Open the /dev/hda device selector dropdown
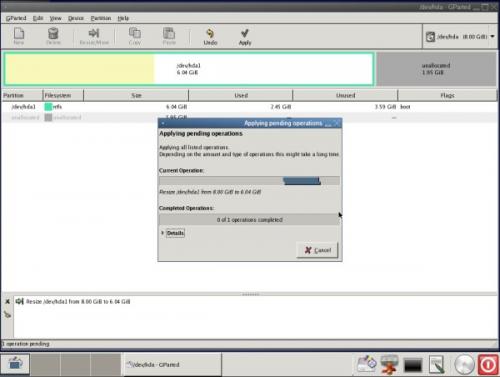 pos(460,36)
